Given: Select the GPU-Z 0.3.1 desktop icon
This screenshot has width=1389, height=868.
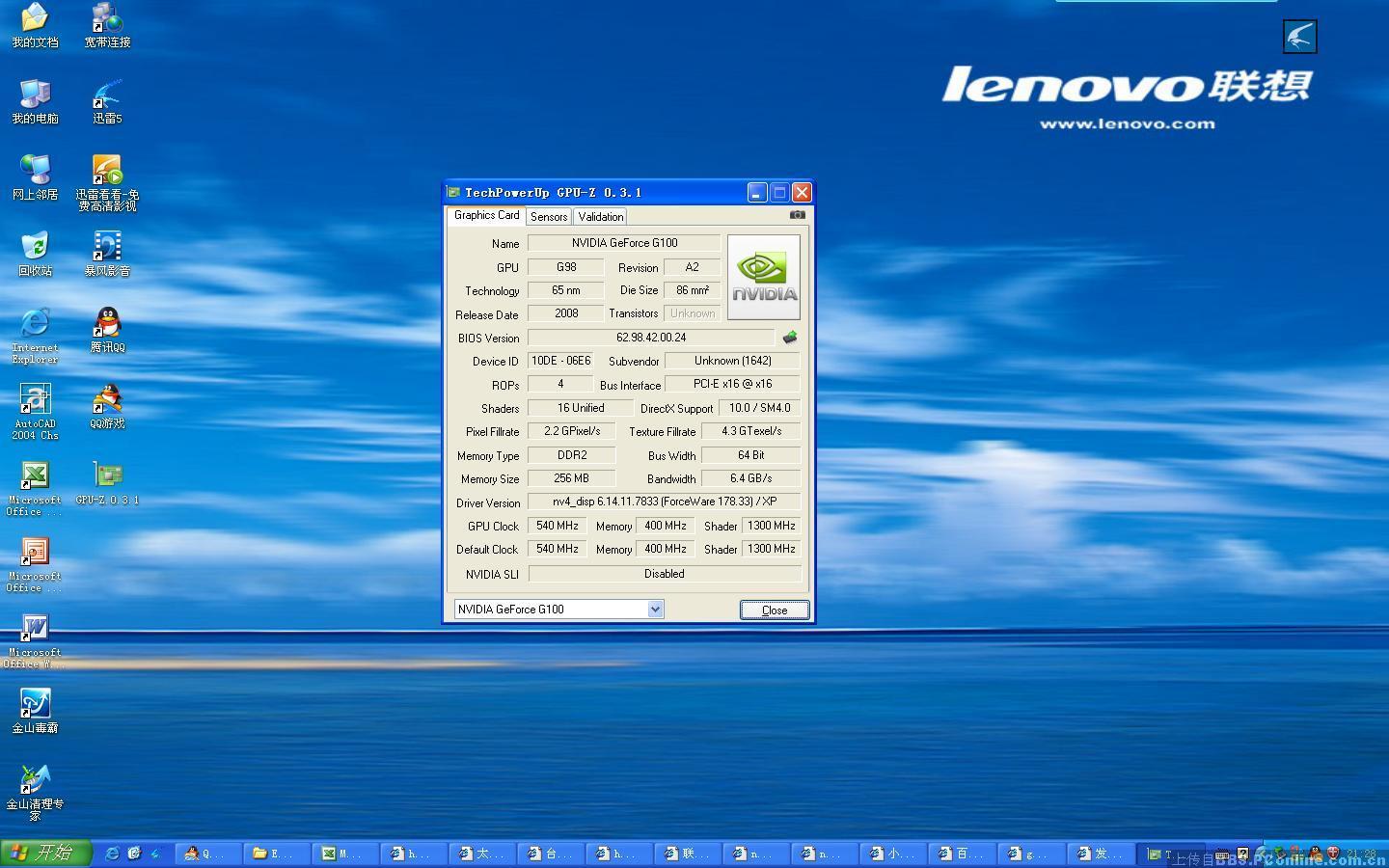Looking at the screenshot, I should [107, 482].
